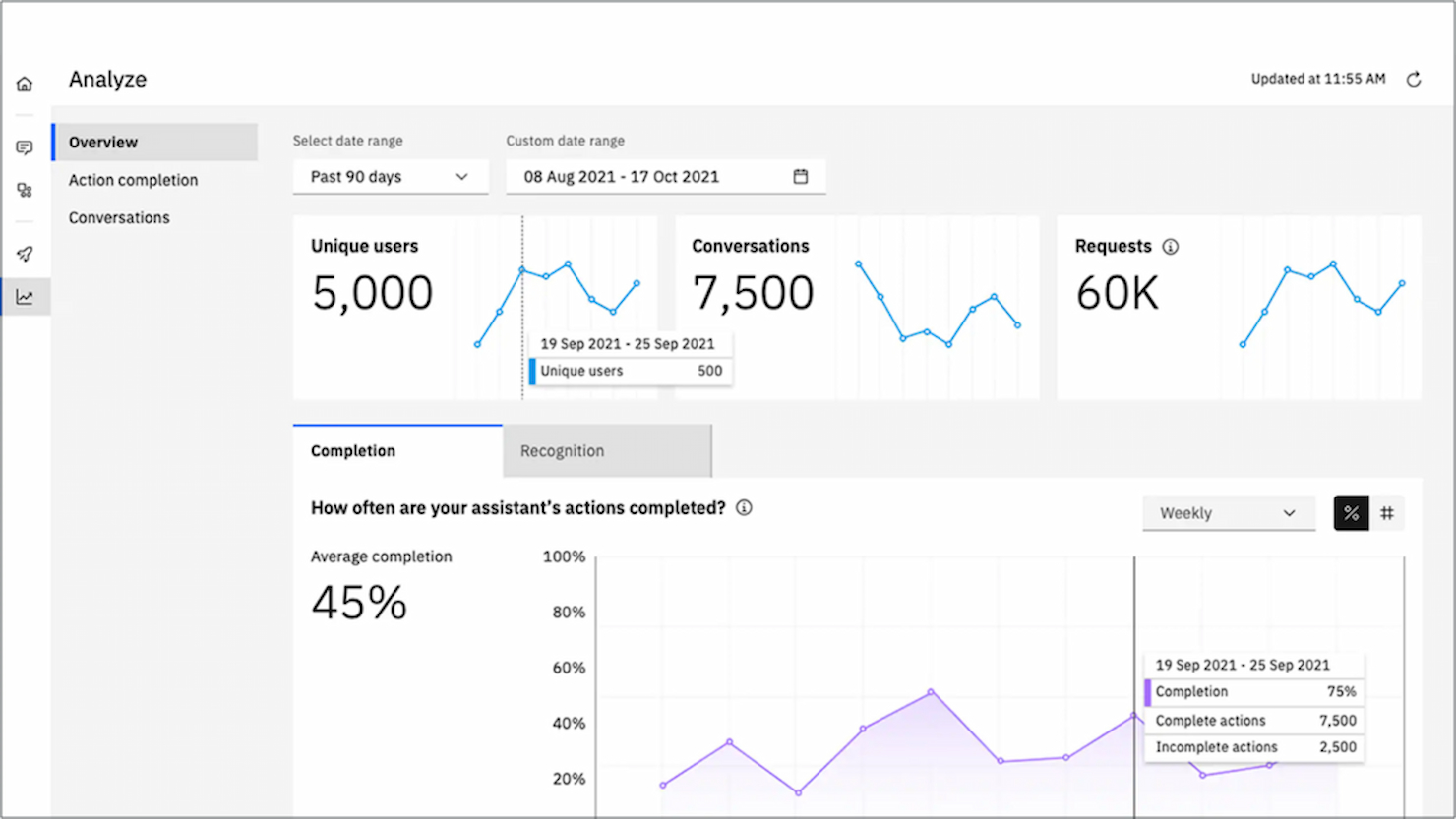Open the Weekly interval dropdown
The height and width of the screenshot is (819, 1456).
pos(1228,512)
